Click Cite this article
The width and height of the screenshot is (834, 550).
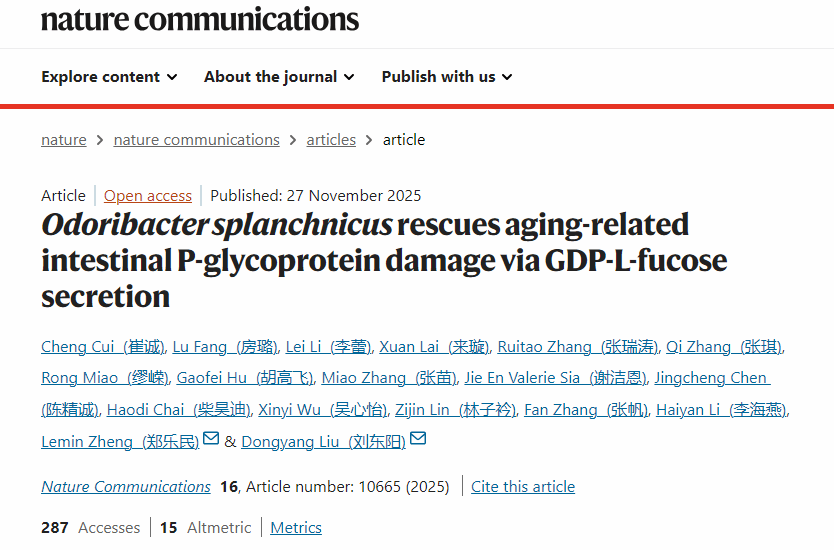[523, 487]
